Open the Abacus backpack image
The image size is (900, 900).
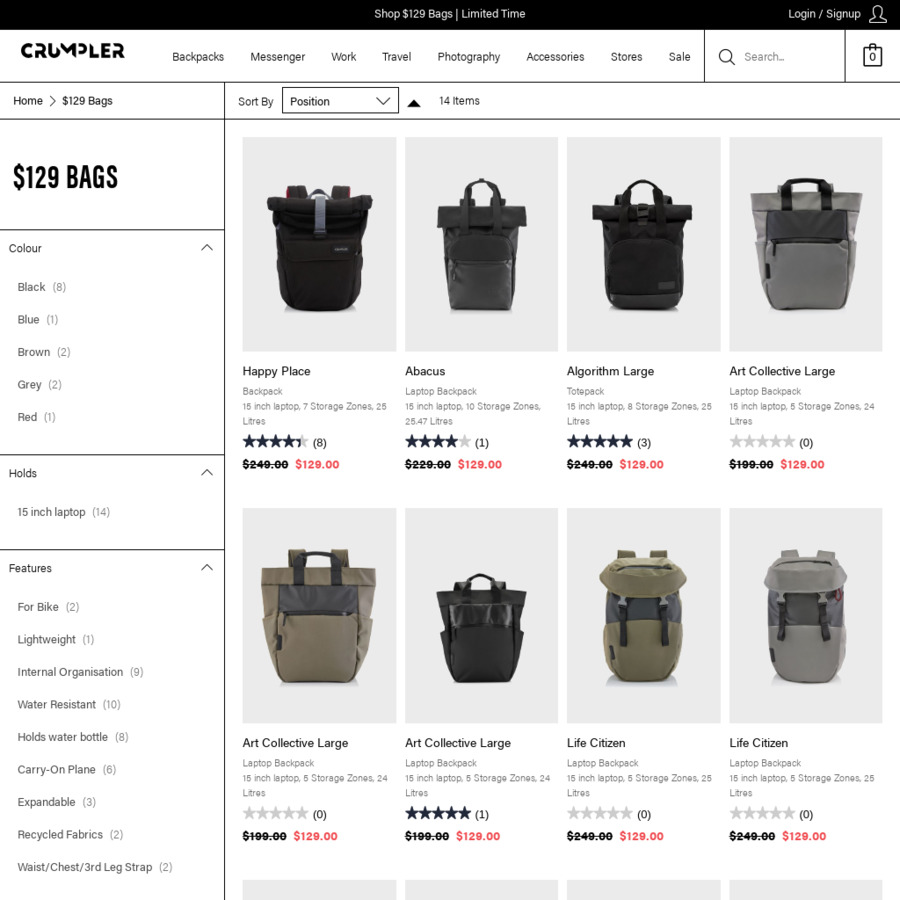tap(482, 244)
